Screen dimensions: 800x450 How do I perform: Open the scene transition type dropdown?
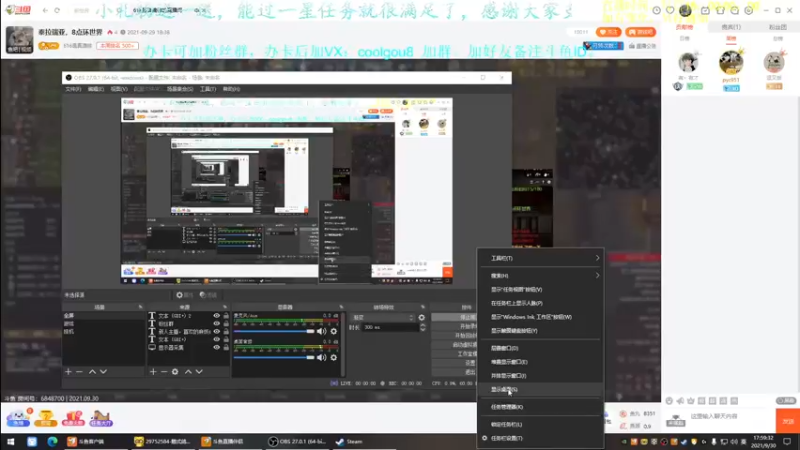(x=383, y=317)
